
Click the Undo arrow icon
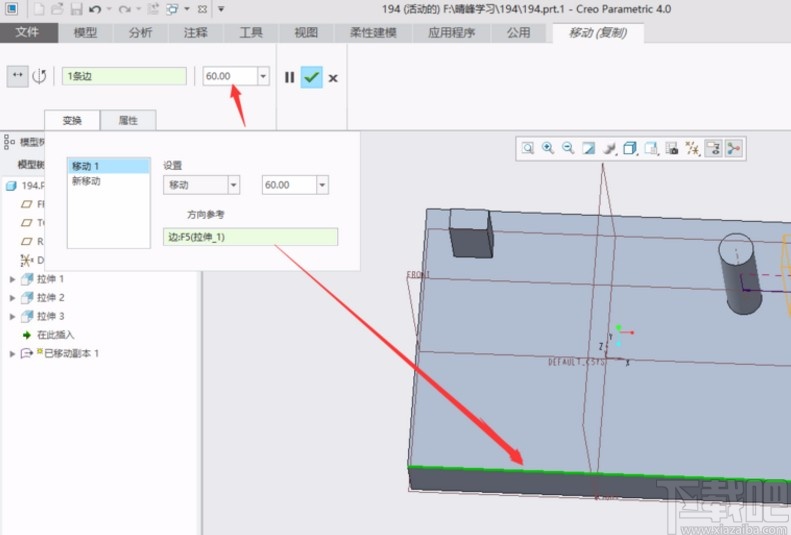(x=94, y=9)
